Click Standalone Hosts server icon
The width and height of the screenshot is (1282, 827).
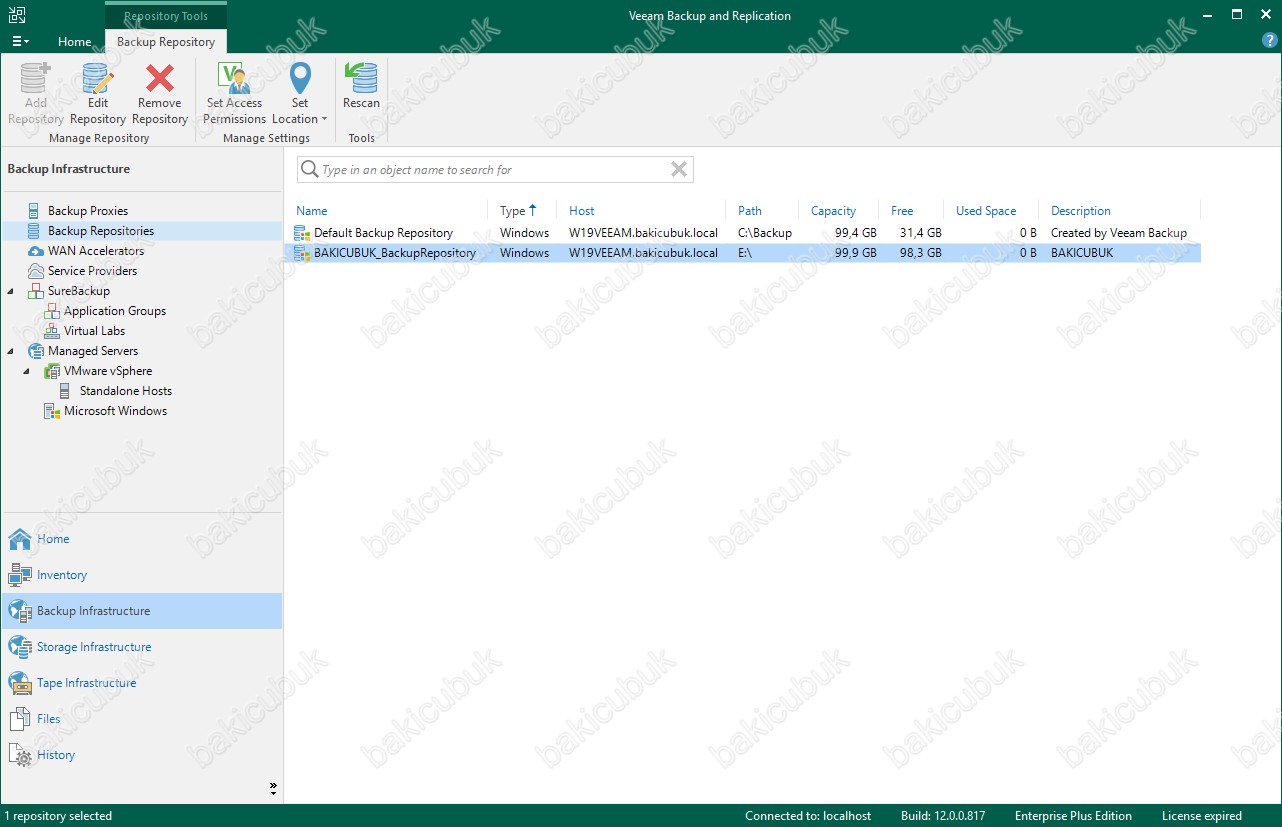click(x=66, y=391)
